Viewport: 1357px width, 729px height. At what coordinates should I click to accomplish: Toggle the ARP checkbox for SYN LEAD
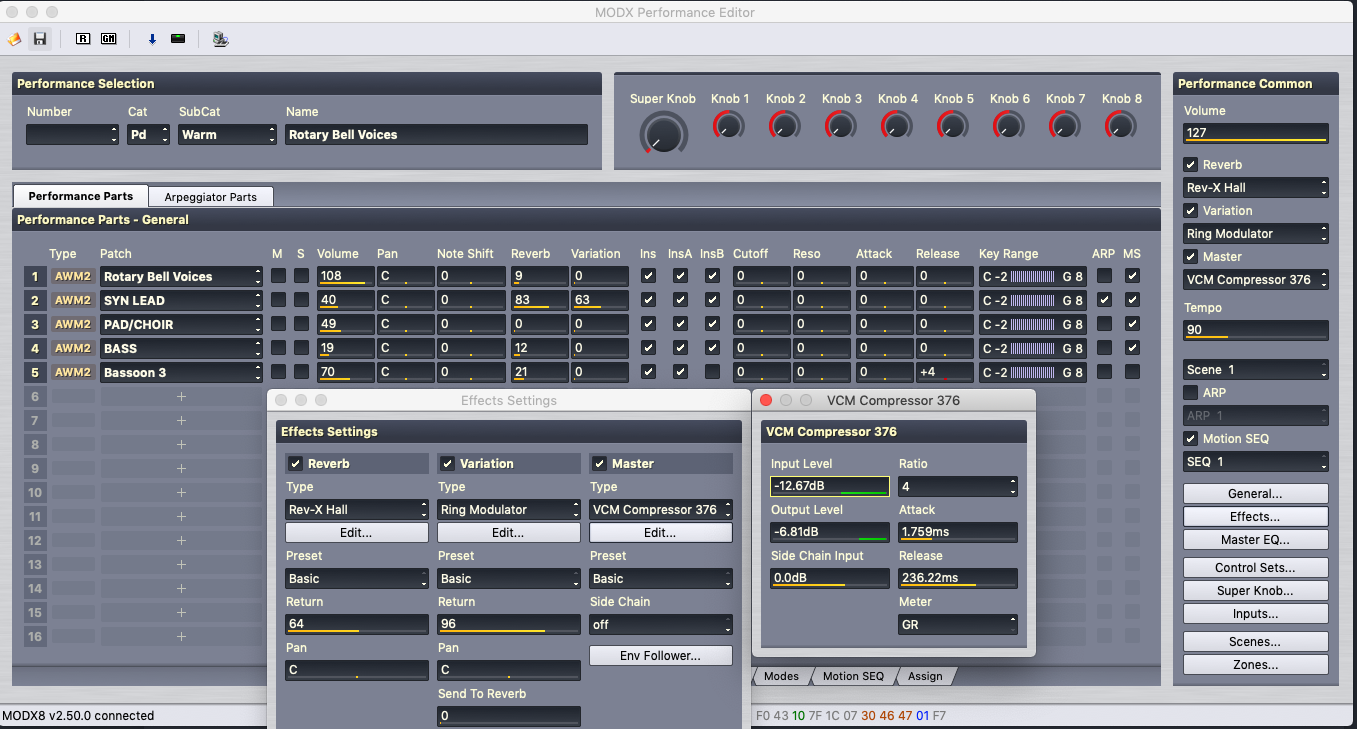coord(1104,300)
